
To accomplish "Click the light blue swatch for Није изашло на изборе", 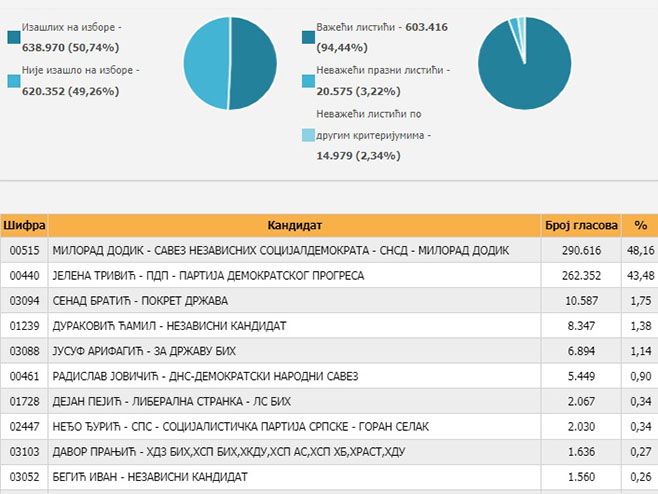I will tap(13, 80).
